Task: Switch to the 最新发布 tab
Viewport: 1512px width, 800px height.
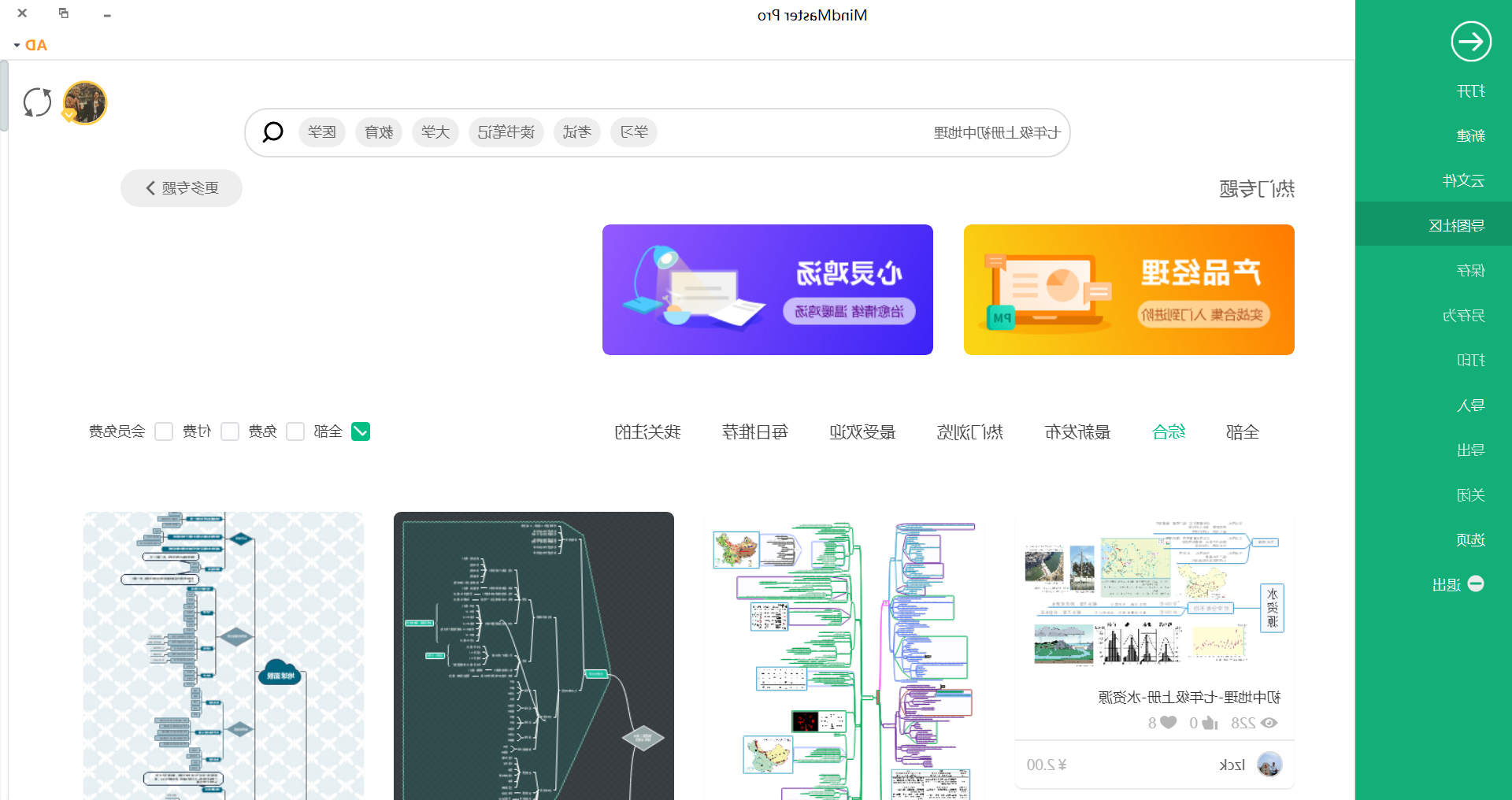Action: click(x=1077, y=431)
